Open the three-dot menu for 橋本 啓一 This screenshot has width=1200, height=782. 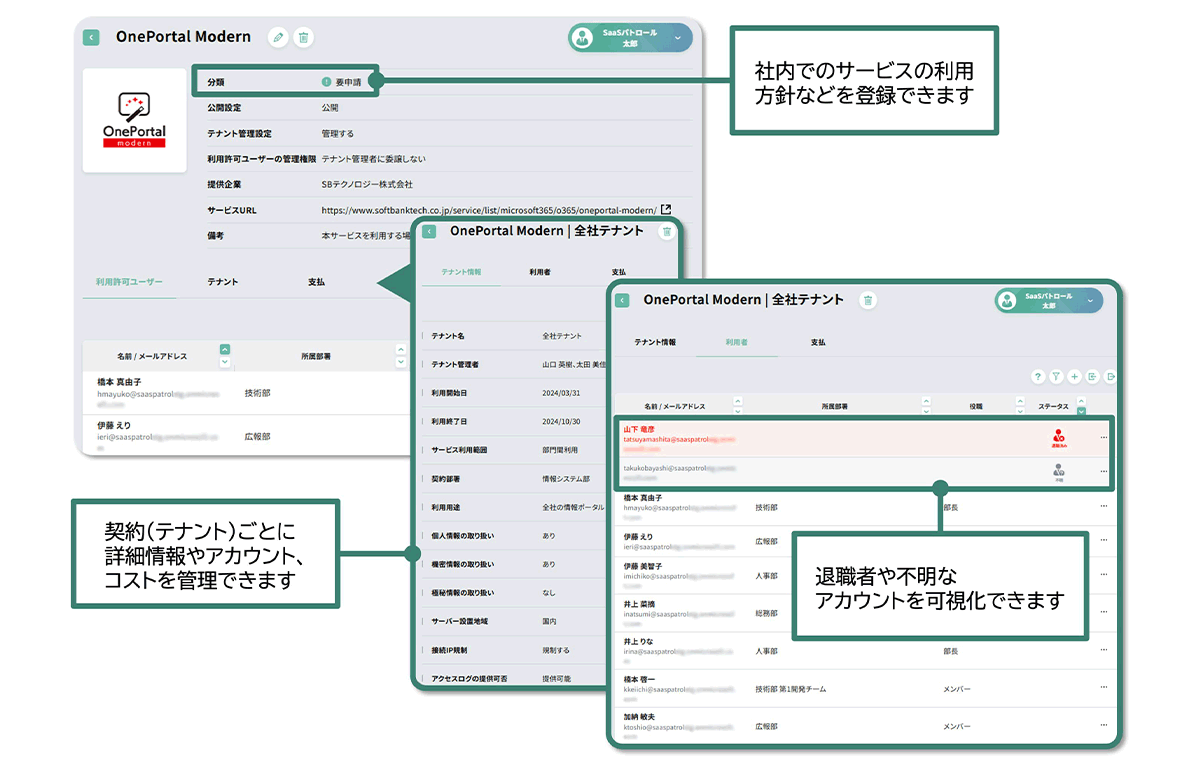(1104, 687)
